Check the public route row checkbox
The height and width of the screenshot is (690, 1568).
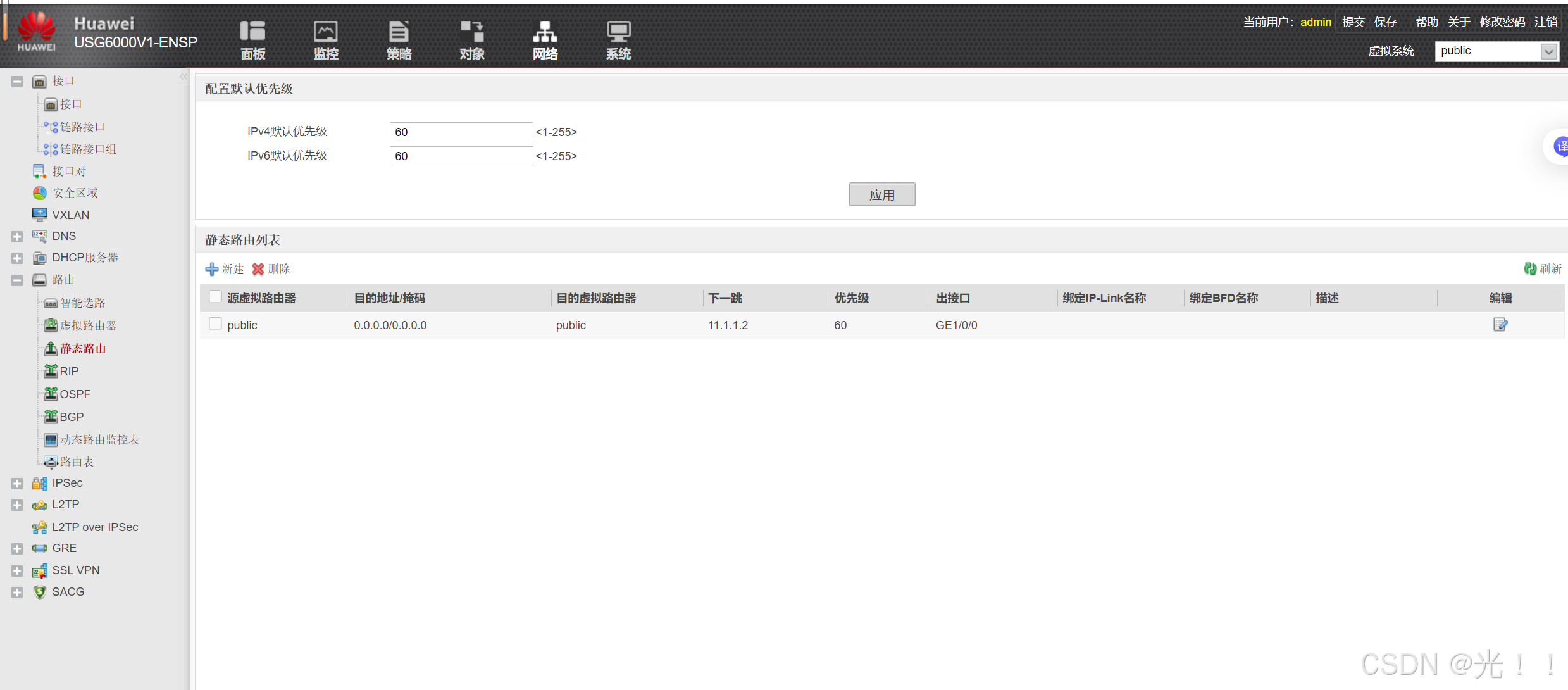click(x=215, y=324)
